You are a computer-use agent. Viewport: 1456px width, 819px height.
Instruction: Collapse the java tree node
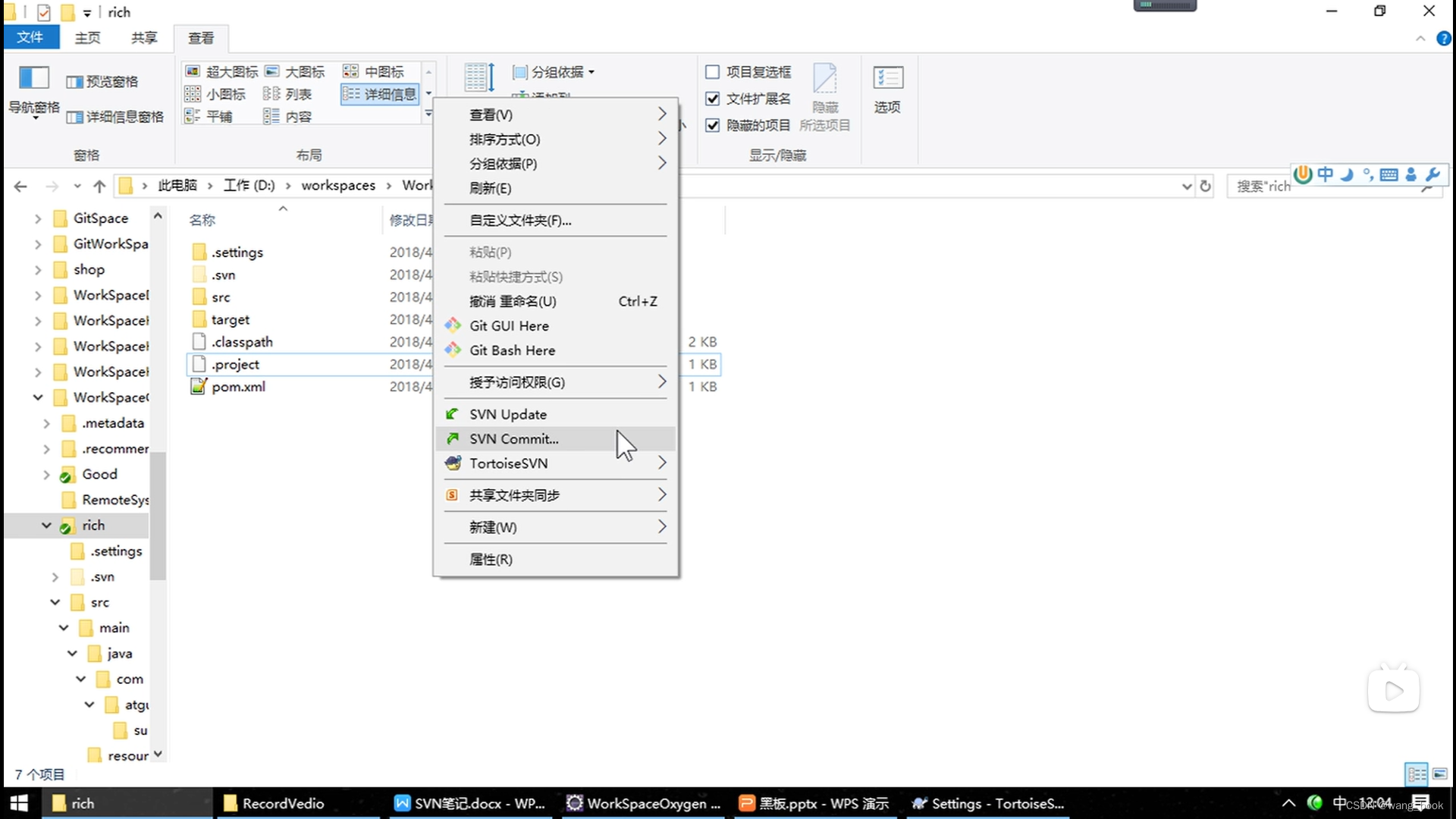coord(72,654)
